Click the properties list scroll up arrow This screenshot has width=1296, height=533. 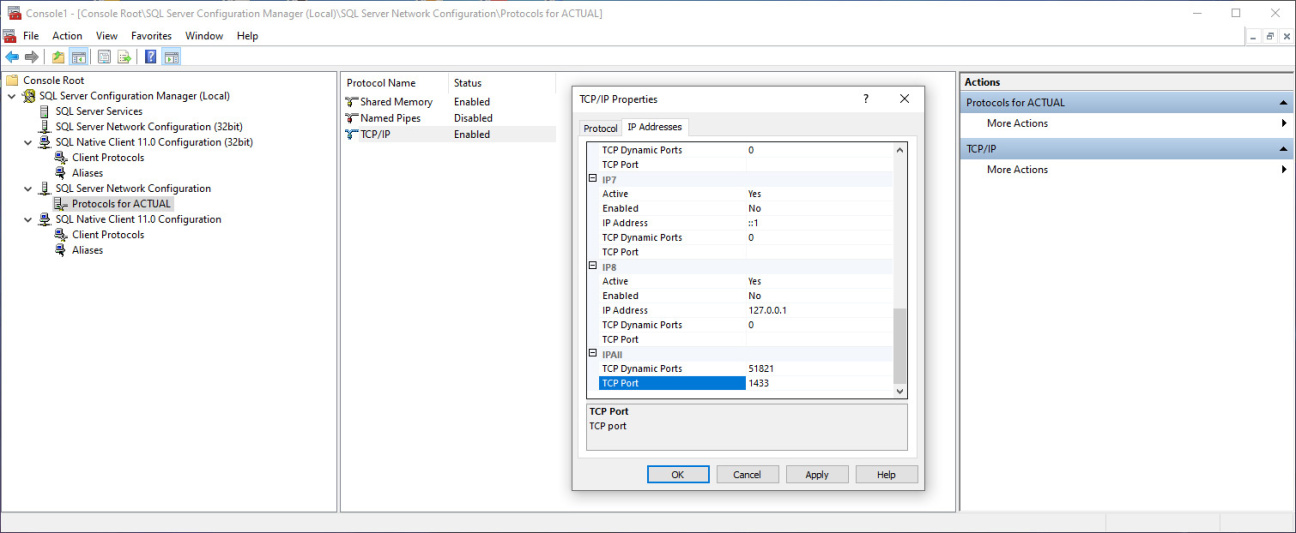click(899, 150)
